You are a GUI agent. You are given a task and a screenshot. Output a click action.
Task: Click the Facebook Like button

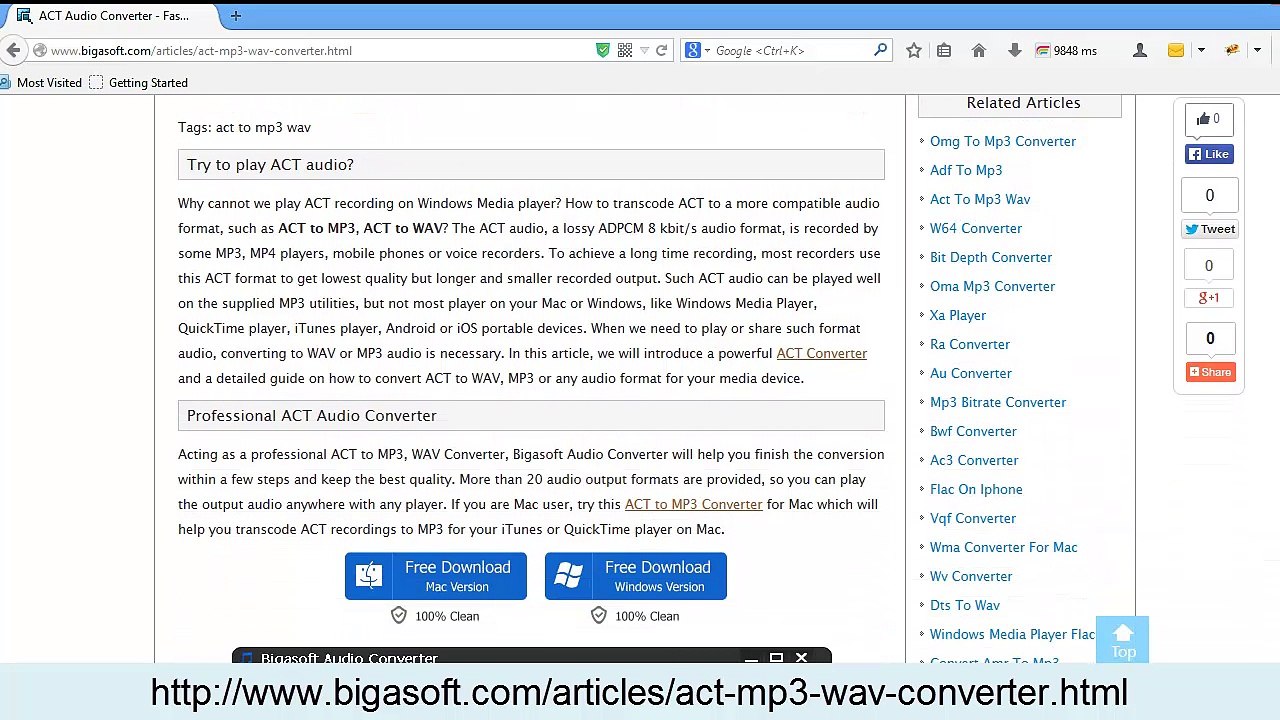(1209, 154)
